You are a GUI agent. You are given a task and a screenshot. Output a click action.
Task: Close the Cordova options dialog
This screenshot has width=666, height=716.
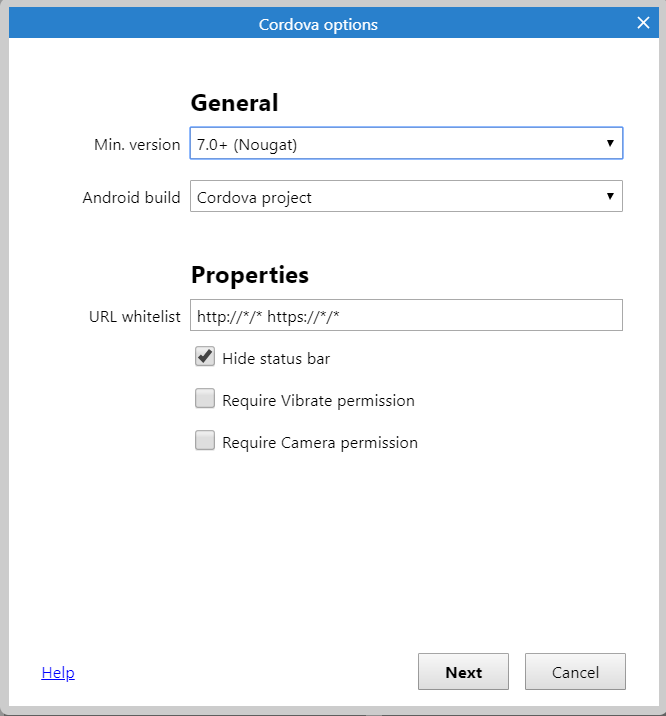coord(643,23)
